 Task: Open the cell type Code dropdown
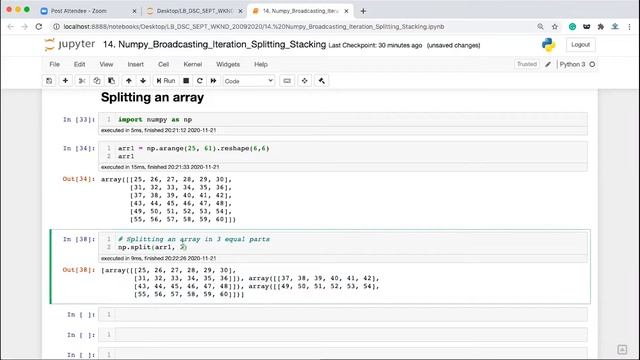249,81
